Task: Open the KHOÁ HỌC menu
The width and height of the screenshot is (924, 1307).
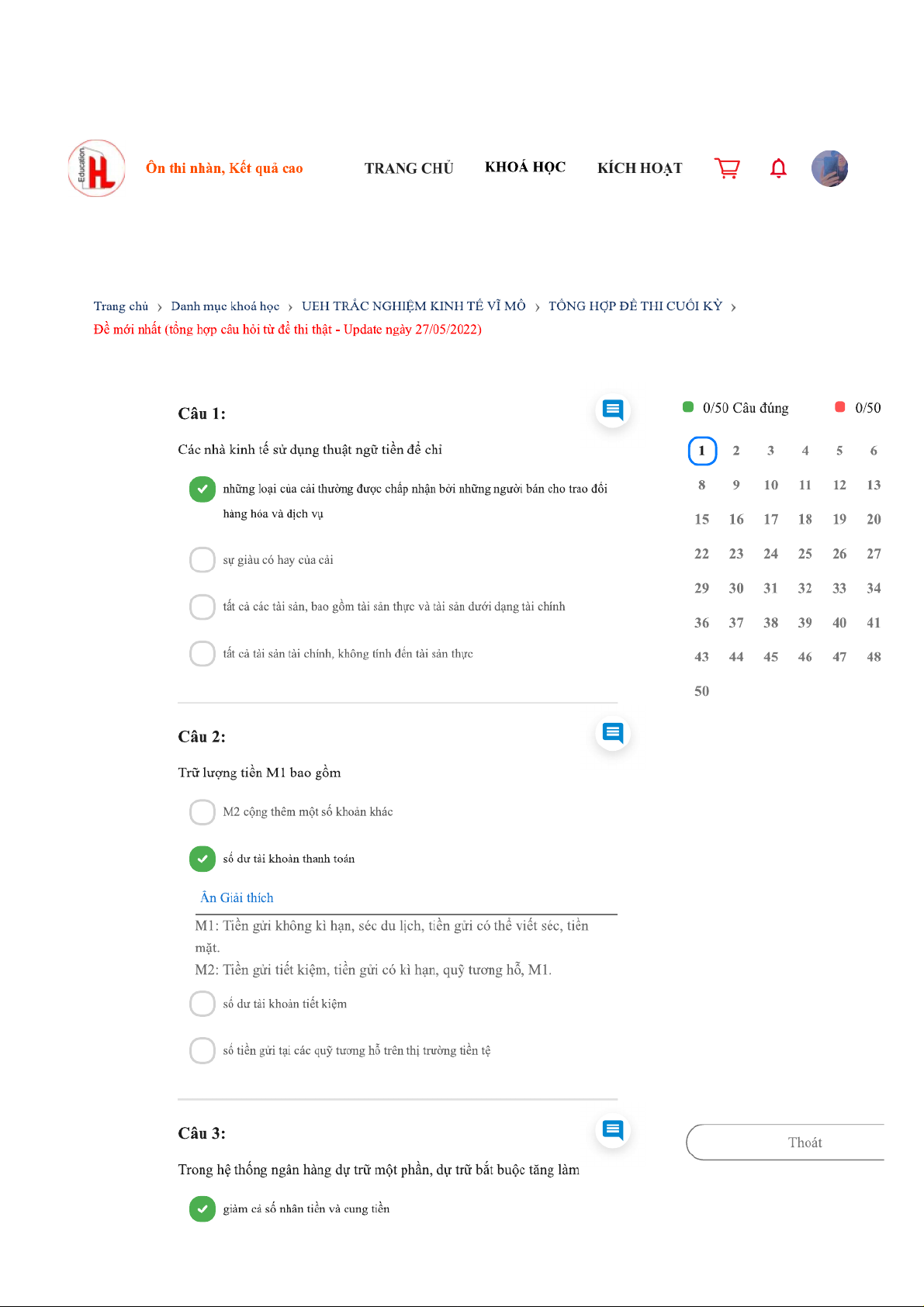Action: [x=525, y=168]
